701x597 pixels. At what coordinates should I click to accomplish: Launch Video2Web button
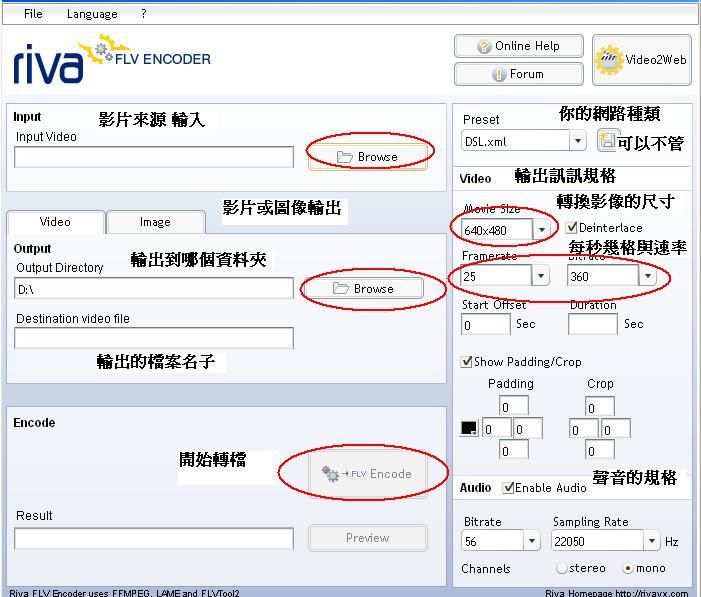click(x=642, y=60)
